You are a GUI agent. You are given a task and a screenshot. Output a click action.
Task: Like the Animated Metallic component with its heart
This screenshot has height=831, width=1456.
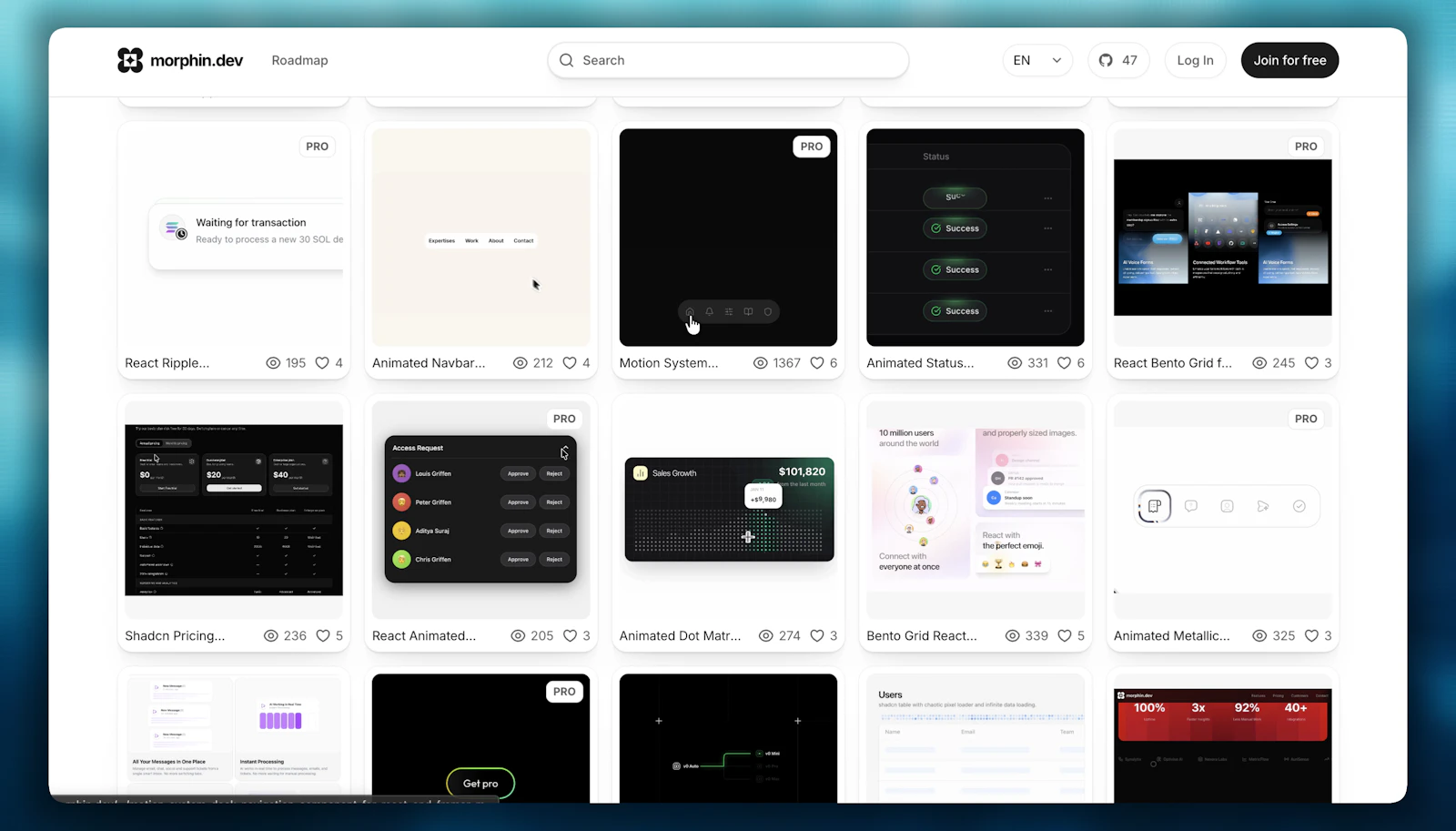(1311, 636)
